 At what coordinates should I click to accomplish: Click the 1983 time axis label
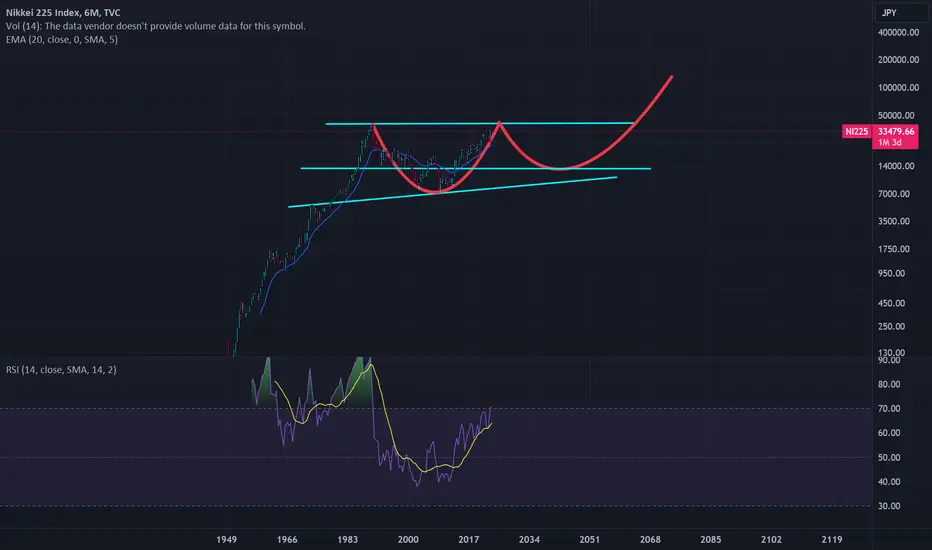[348, 539]
